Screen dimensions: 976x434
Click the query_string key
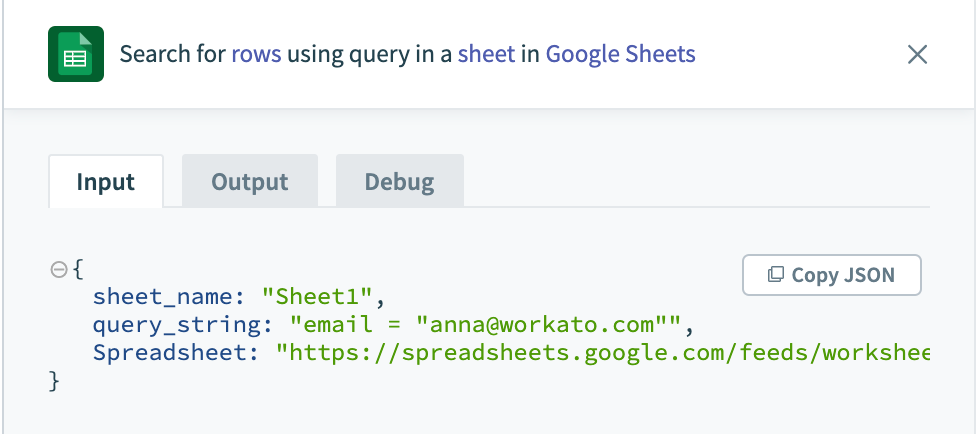pos(186,325)
